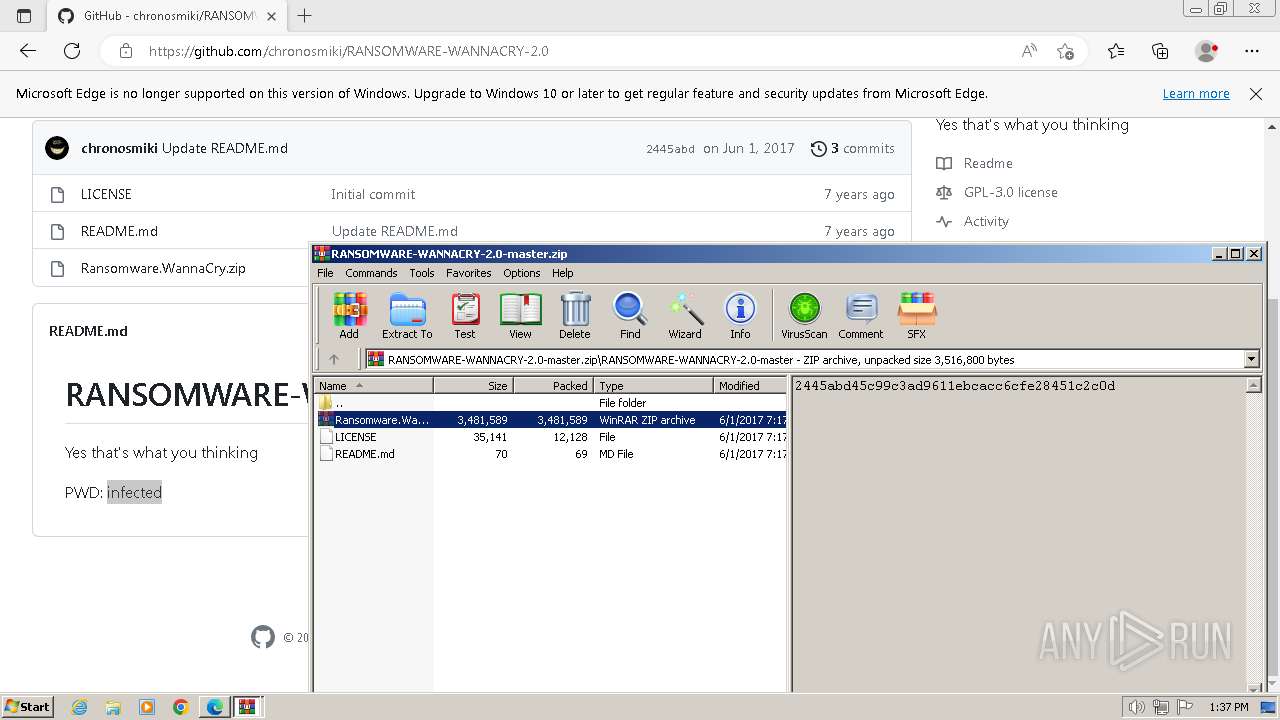1280x720 pixels.
Task: Open the Tools menu
Action: [422, 273]
